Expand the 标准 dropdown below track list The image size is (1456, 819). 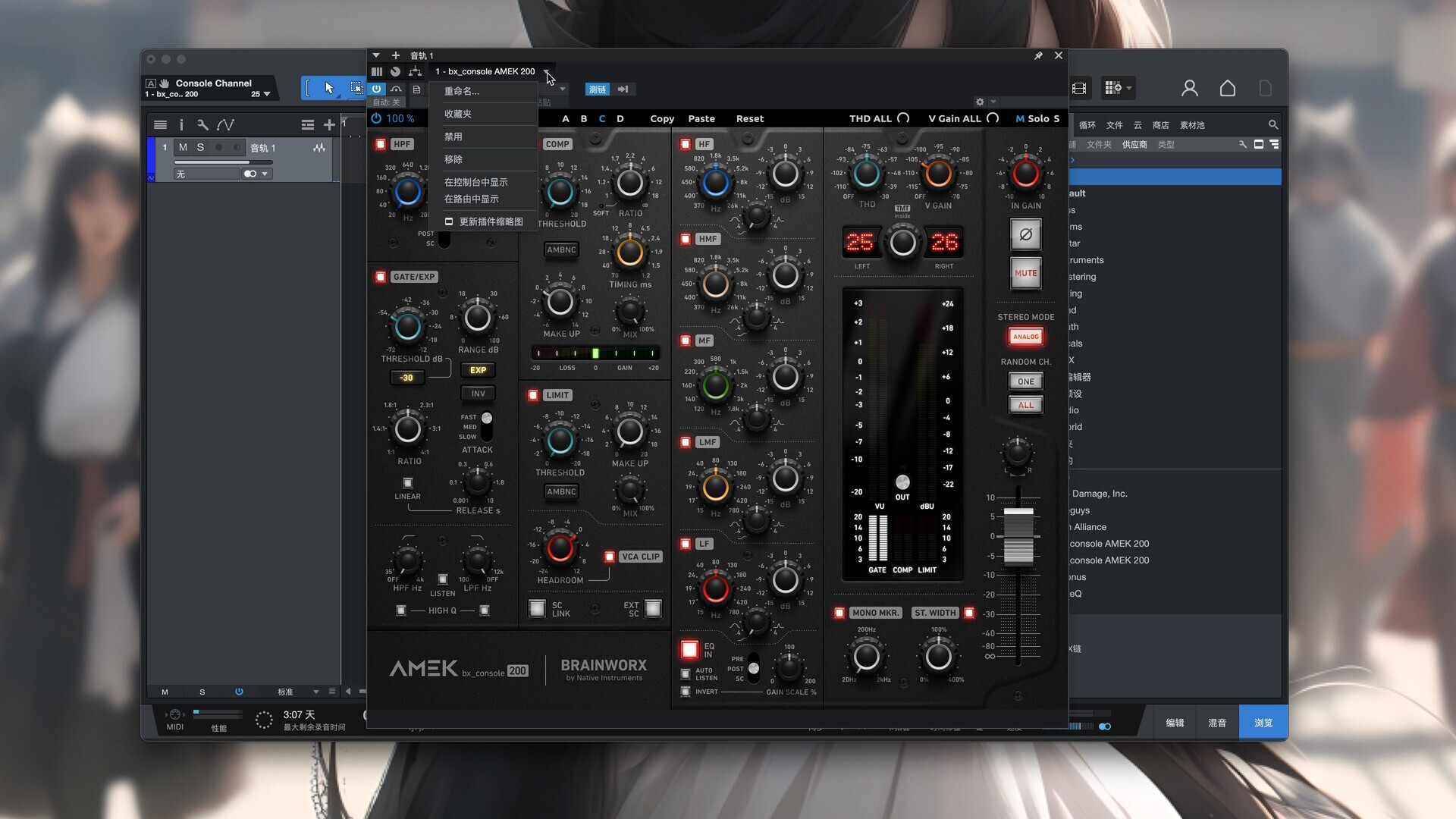coord(316,692)
